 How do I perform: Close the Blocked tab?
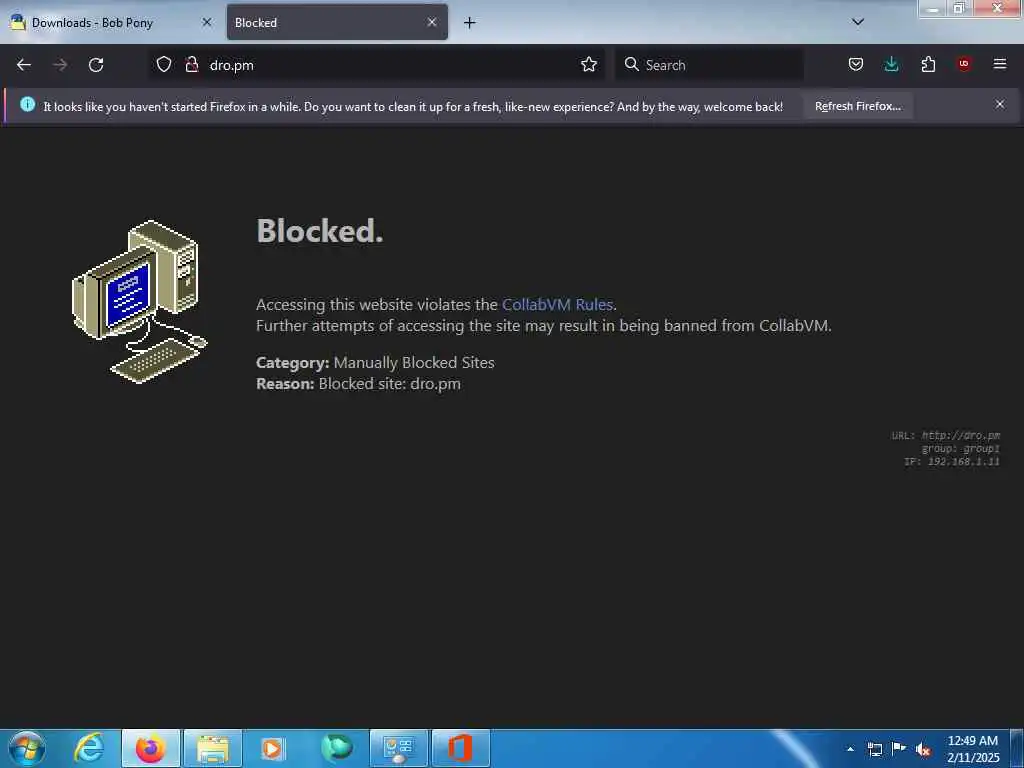(432, 22)
